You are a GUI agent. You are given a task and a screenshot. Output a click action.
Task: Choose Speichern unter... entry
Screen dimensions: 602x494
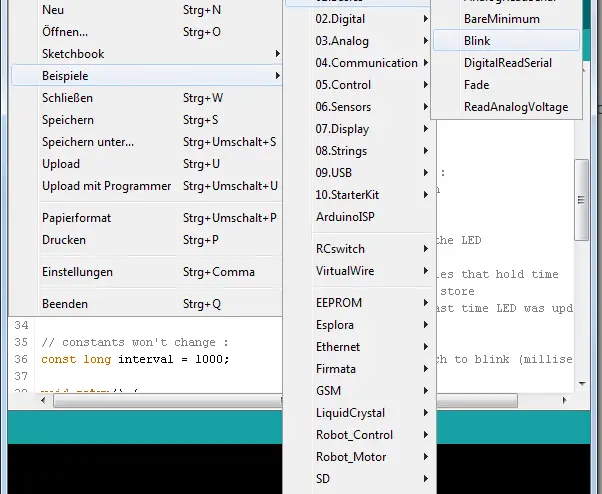147,142
